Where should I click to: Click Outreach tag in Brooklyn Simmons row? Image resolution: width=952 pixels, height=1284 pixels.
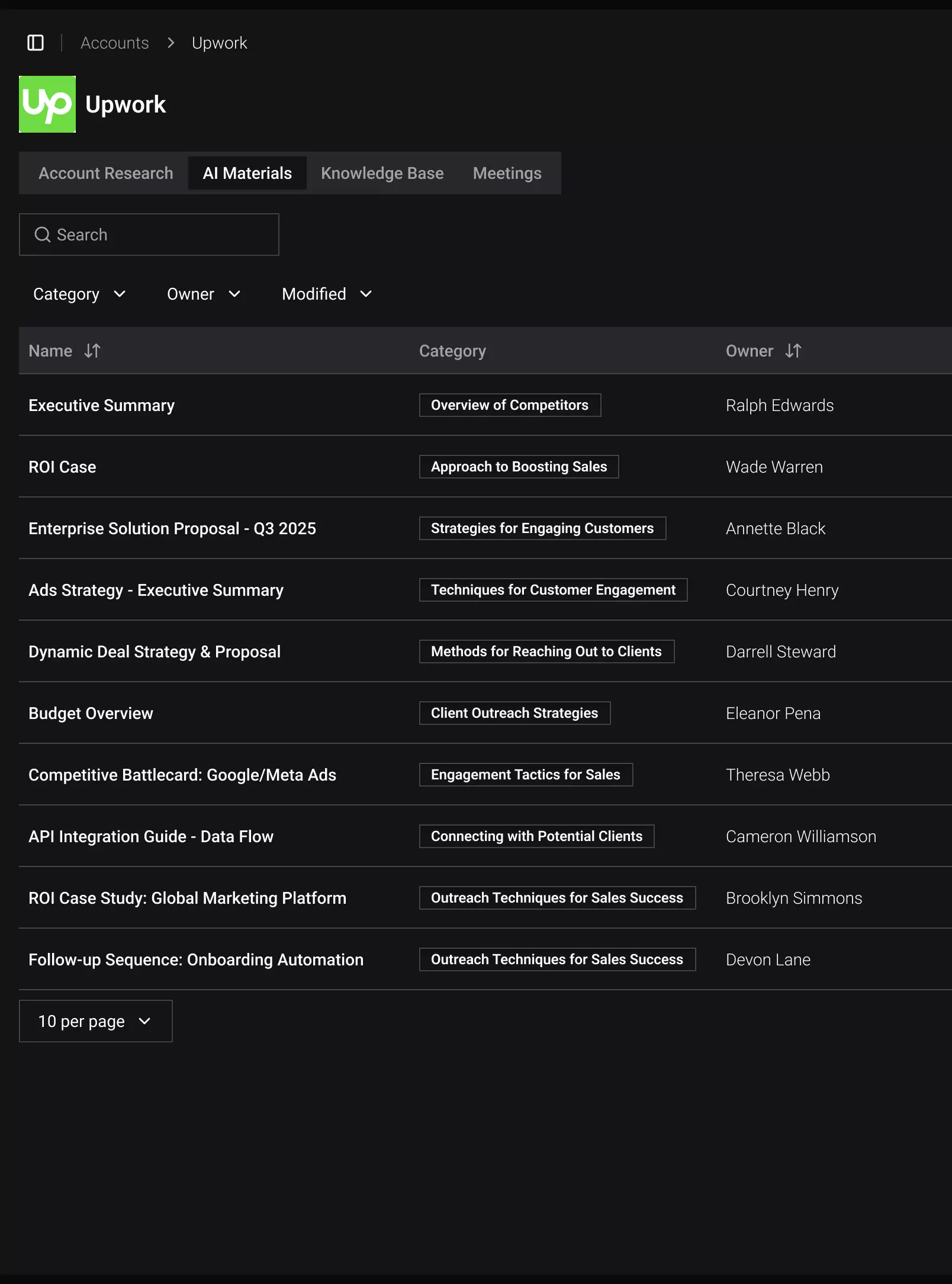click(x=558, y=898)
